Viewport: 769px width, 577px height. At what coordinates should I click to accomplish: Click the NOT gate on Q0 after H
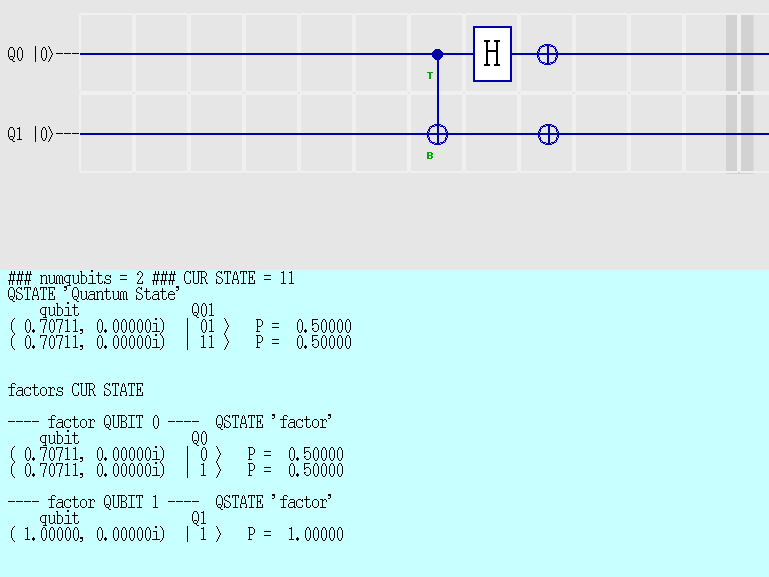pyautogui.click(x=547, y=54)
